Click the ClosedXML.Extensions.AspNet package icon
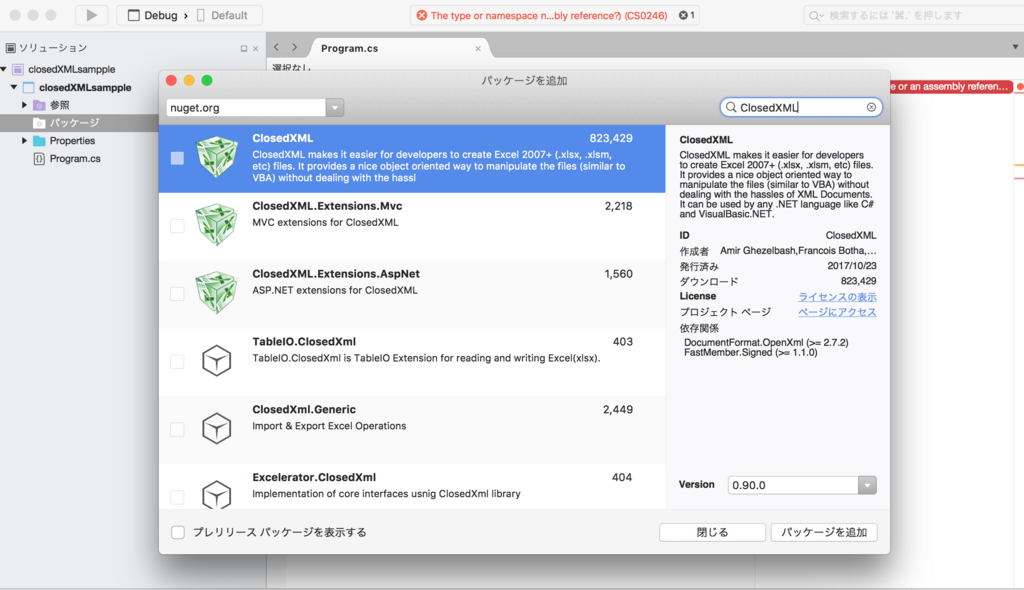The image size is (1024, 590). pos(217,293)
